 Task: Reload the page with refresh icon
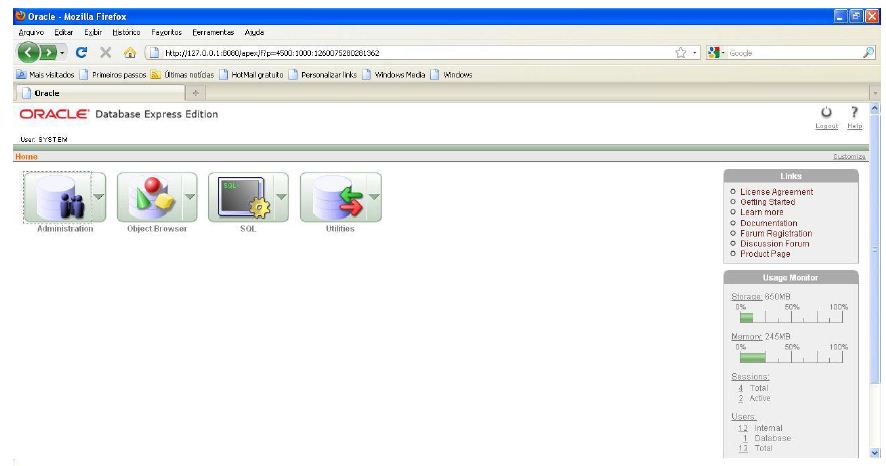click(x=81, y=53)
